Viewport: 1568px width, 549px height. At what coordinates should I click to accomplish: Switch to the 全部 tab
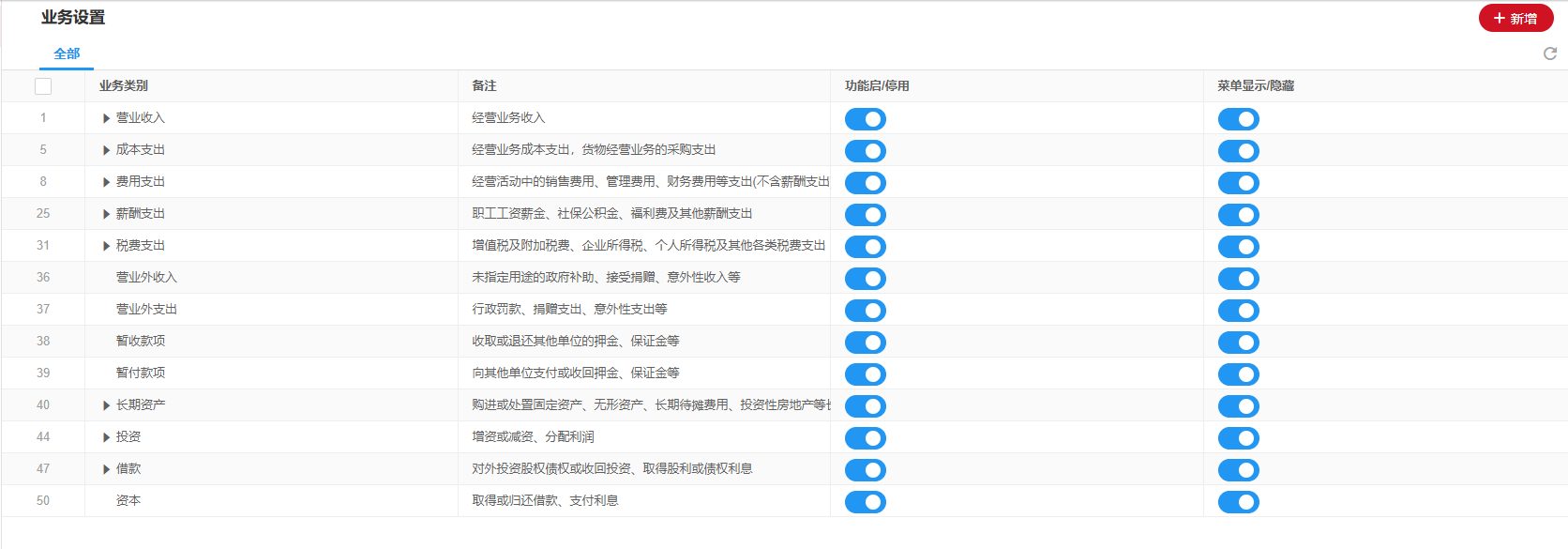pos(67,53)
